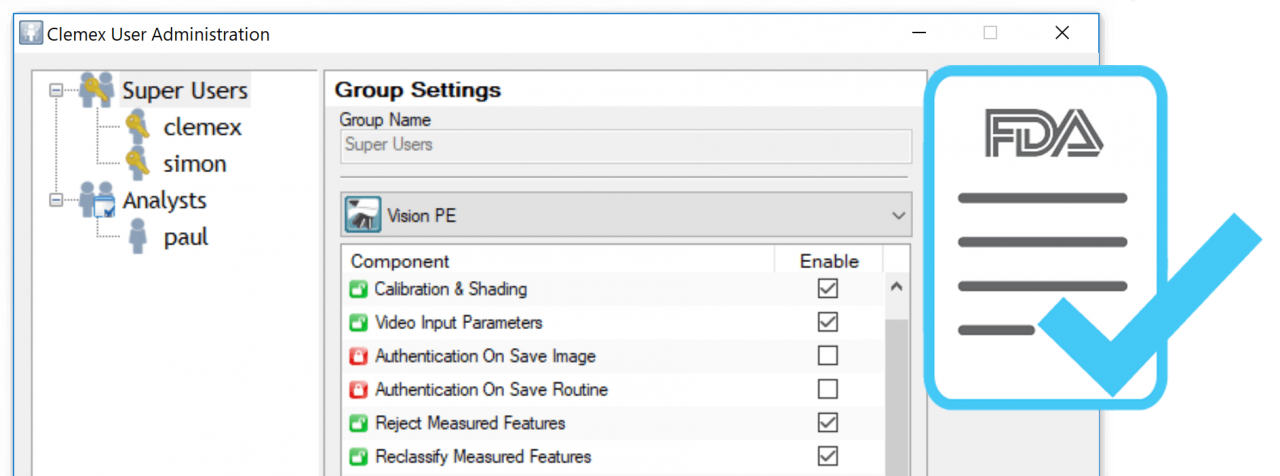1280x476 pixels.
Task: Click the user icon beside paul
Action: [x=138, y=238]
